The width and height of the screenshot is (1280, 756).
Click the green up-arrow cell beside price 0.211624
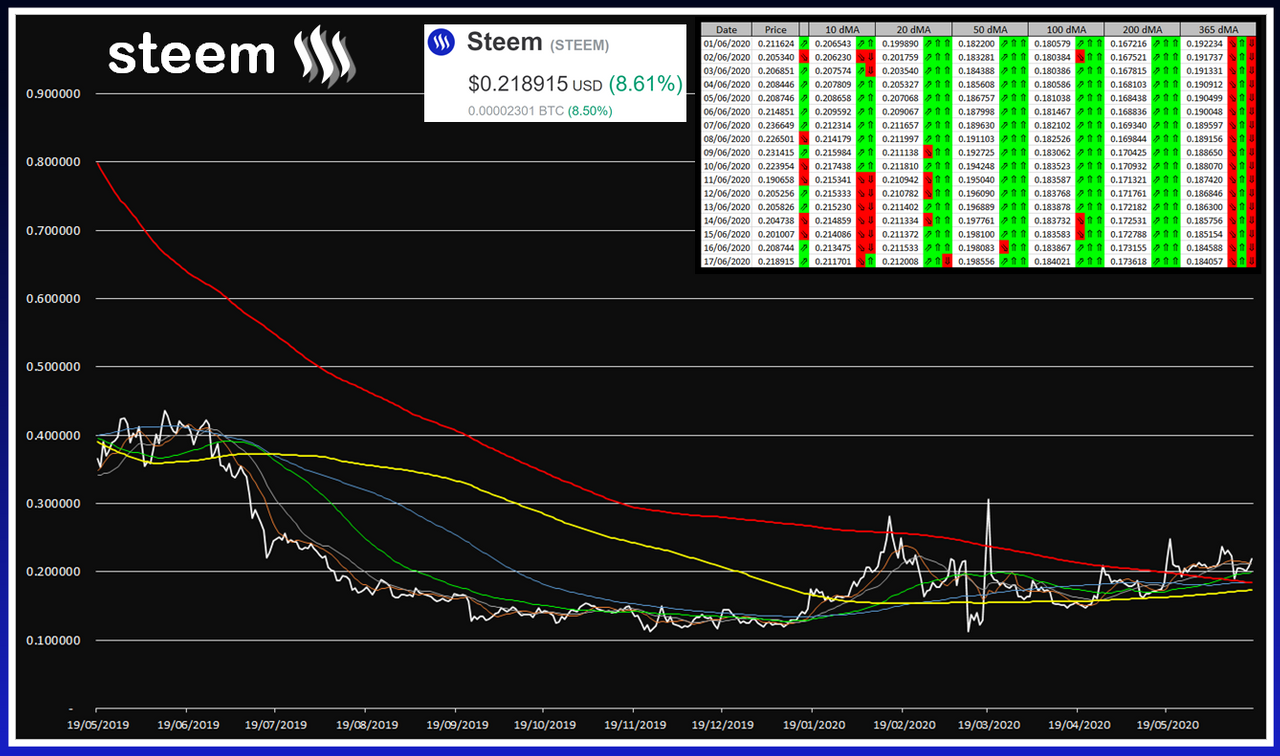click(805, 45)
